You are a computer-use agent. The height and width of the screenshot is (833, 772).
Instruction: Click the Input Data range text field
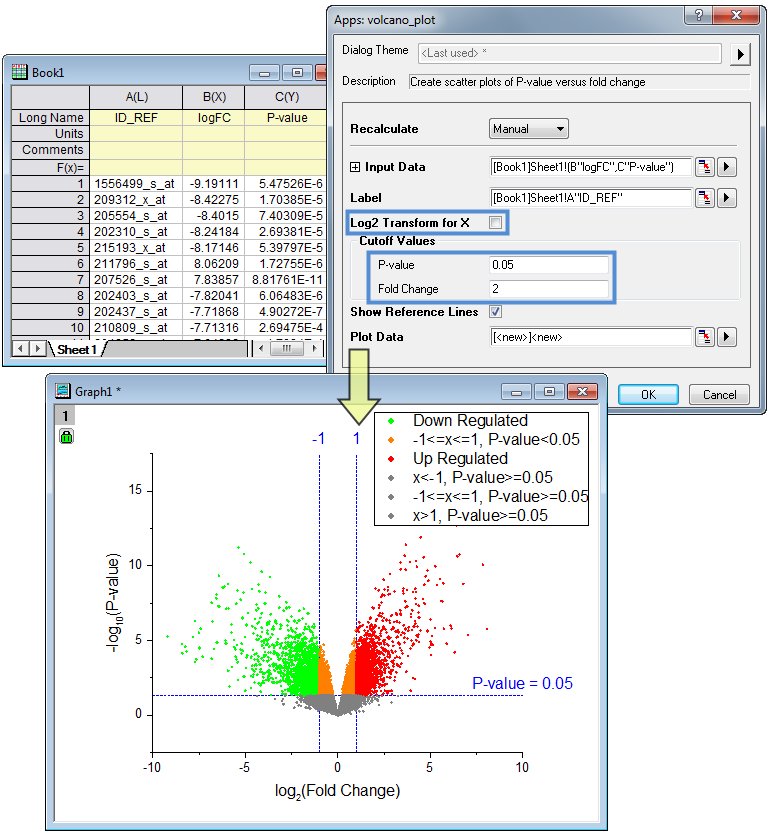click(x=591, y=167)
